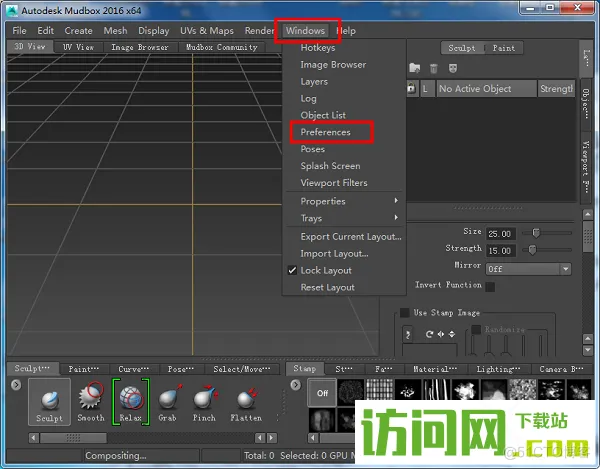Viewport: 600px width, 469px height.
Task: Open the Create menu
Action: 78,31
